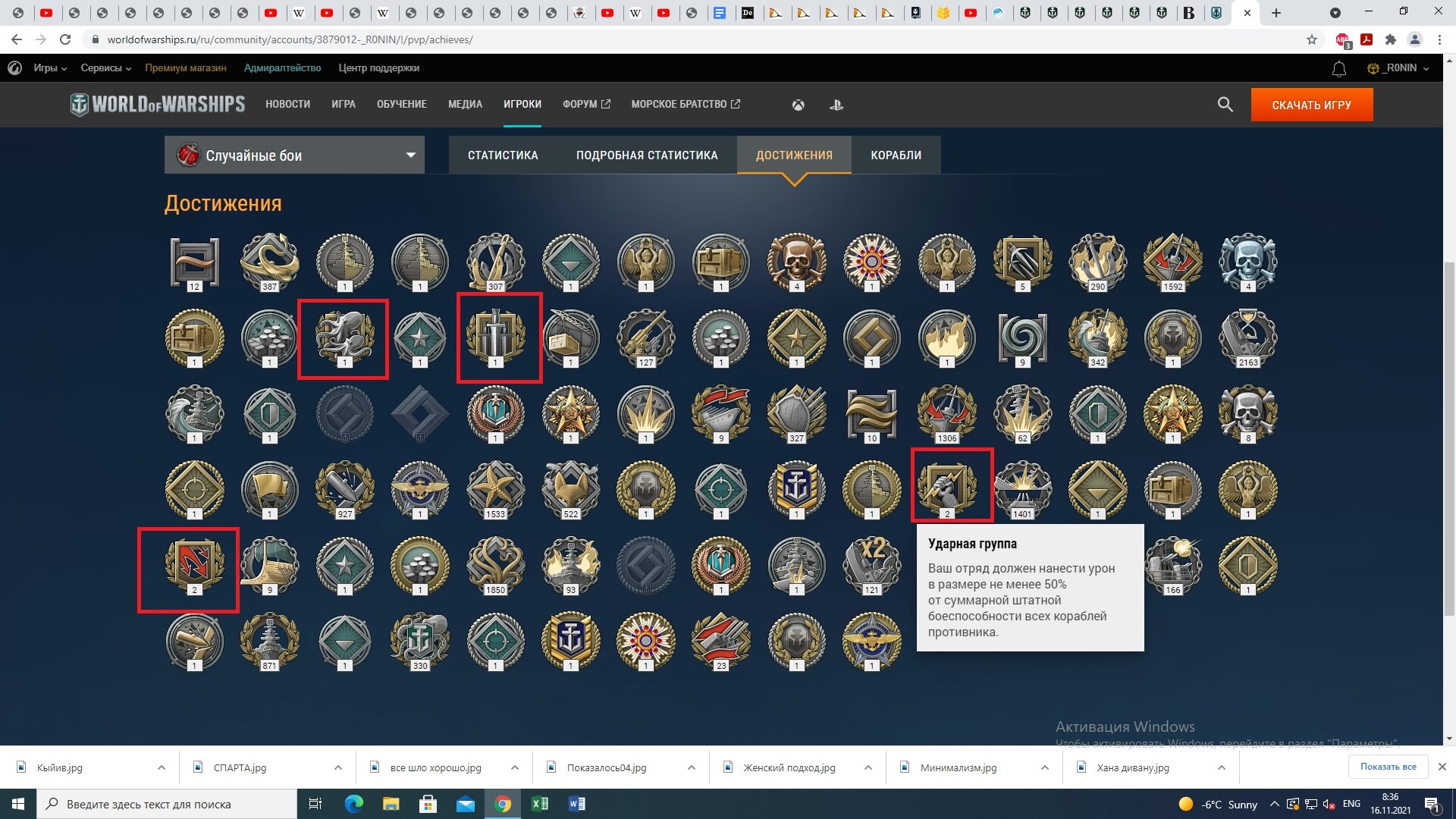Viewport: 1456px width, 819px height.
Task: Open the _R0NIN account dropdown
Action: 1398,68
